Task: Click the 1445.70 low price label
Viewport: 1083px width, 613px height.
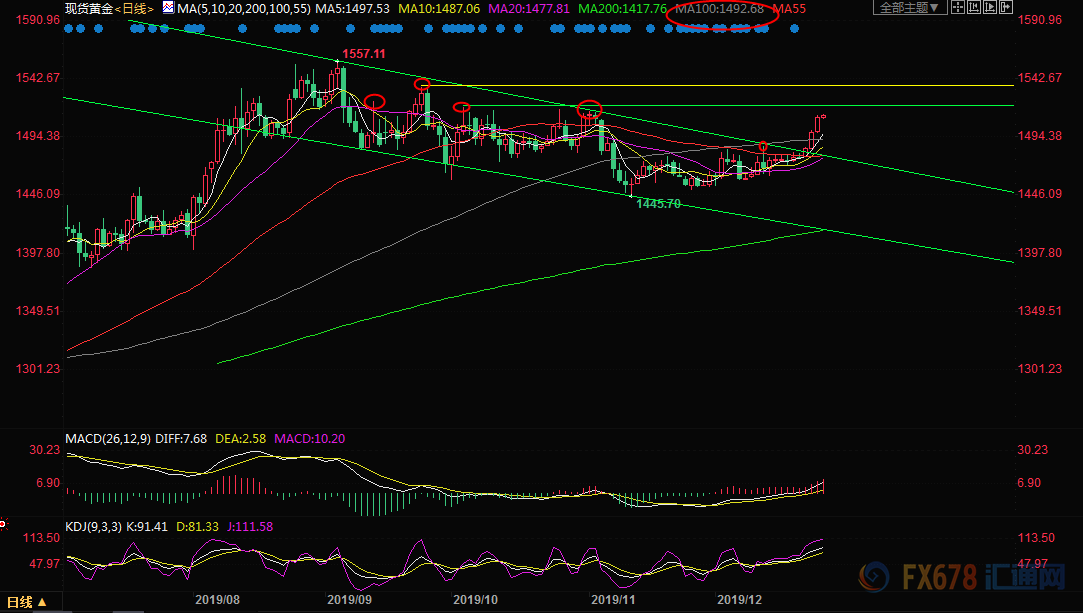Action: pos(658,204)
